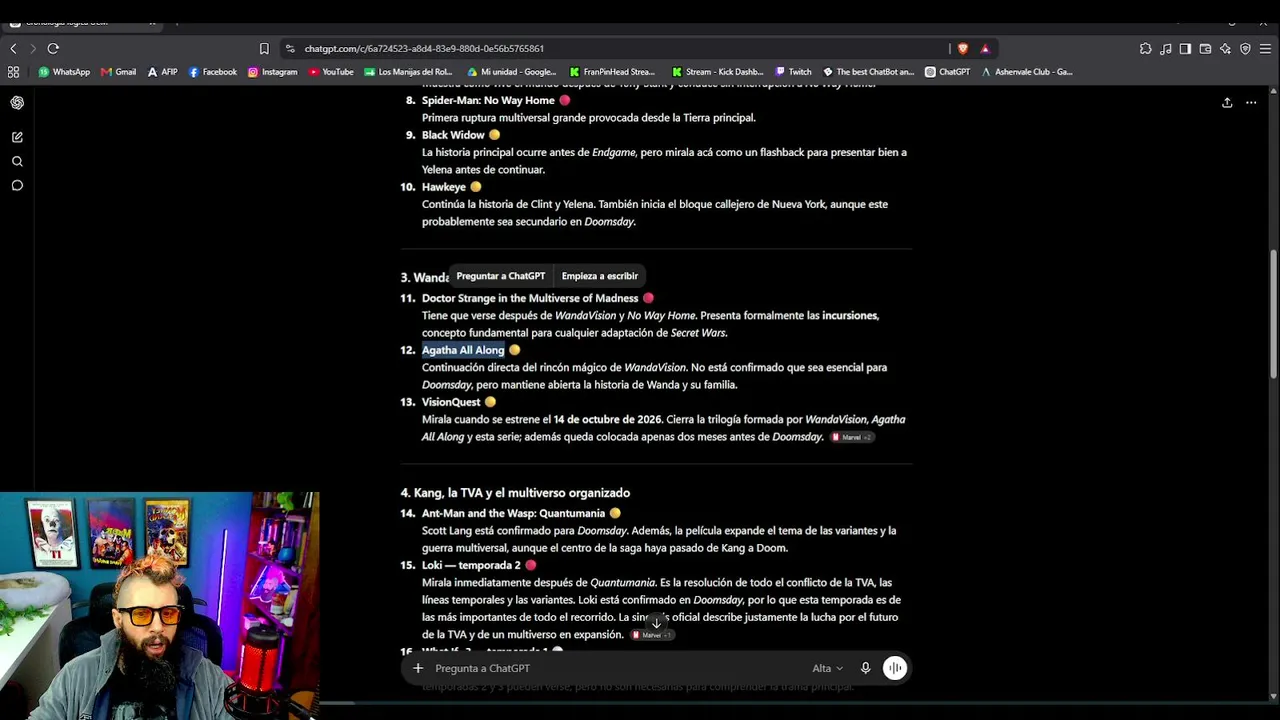The width and height of the screenshot is (1280, 720).
Task: Open the apps grid in the bookmarks bar
Action: point(13,72)
